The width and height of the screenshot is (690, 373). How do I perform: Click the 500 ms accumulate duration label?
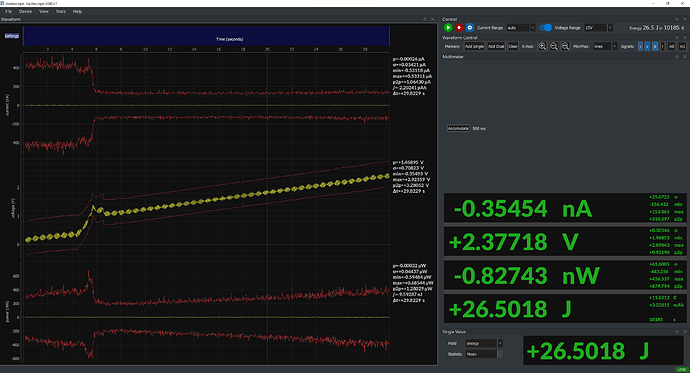[479, 128]
